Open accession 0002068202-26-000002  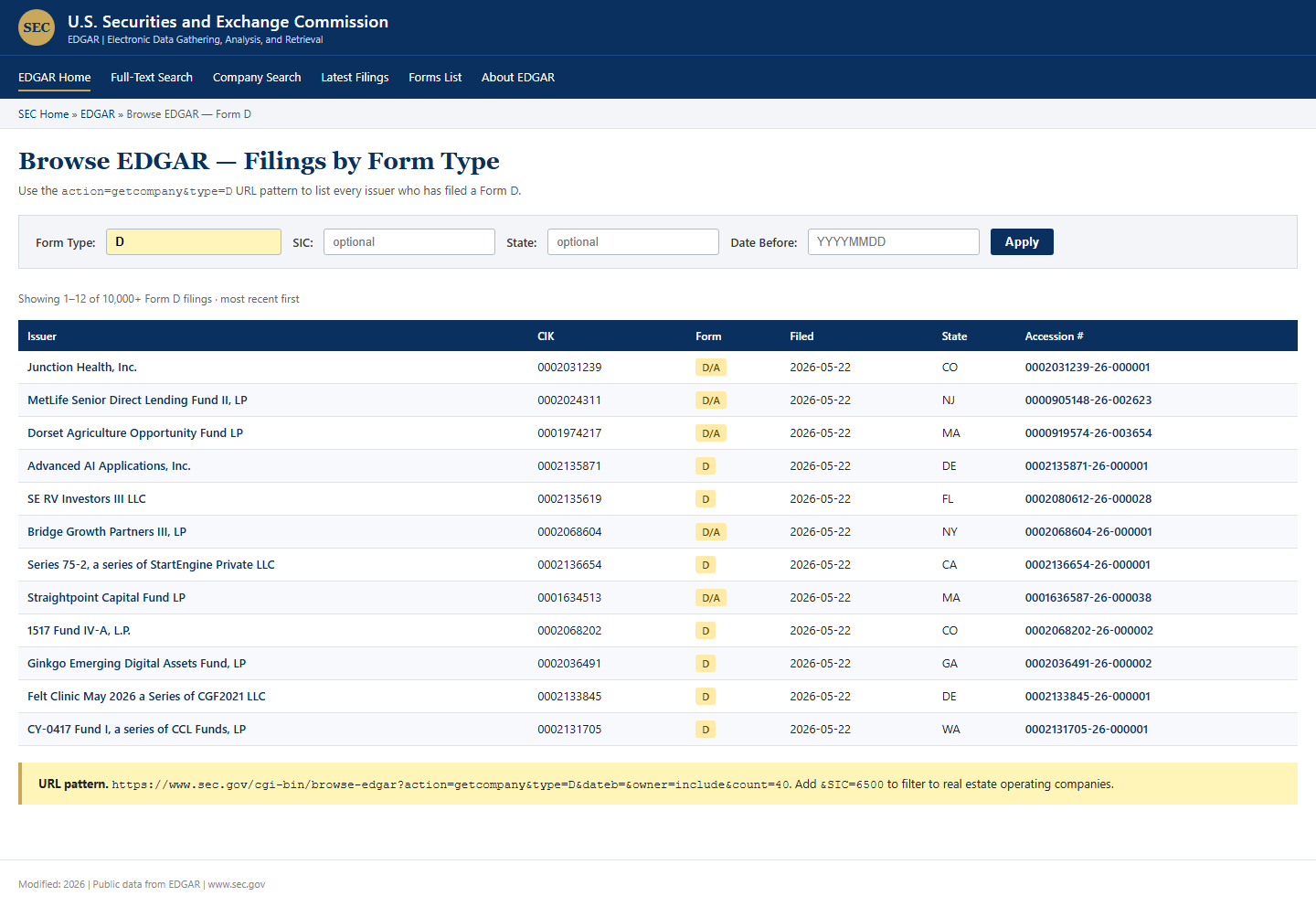pos(1089,631)
